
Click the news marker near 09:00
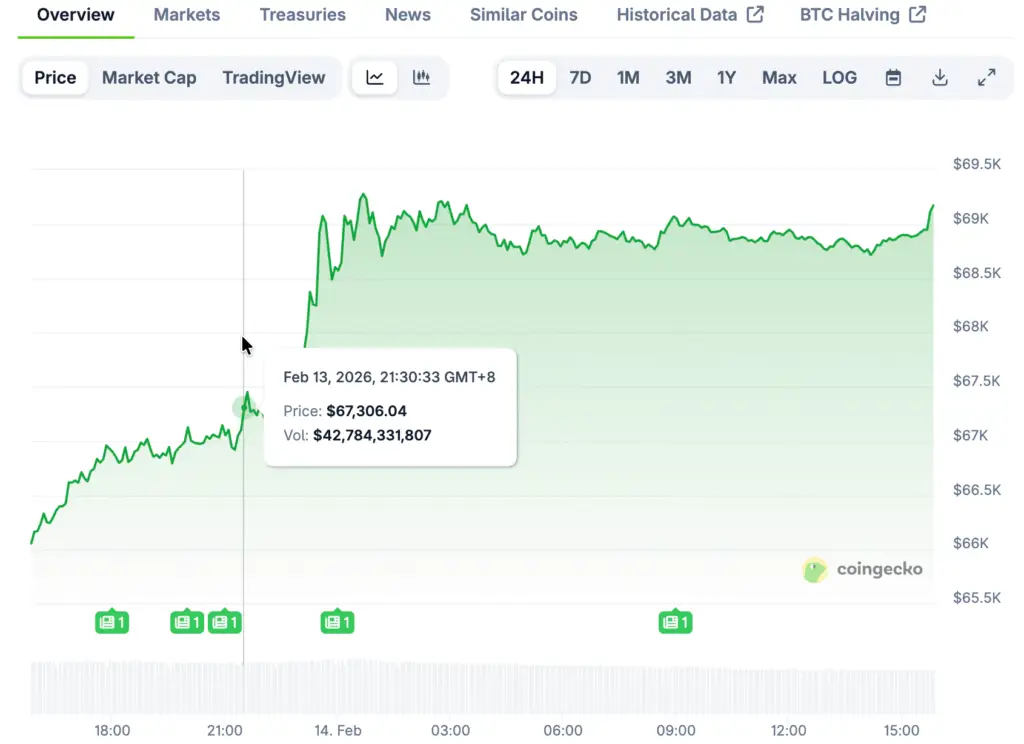click(x=675, y=622)
